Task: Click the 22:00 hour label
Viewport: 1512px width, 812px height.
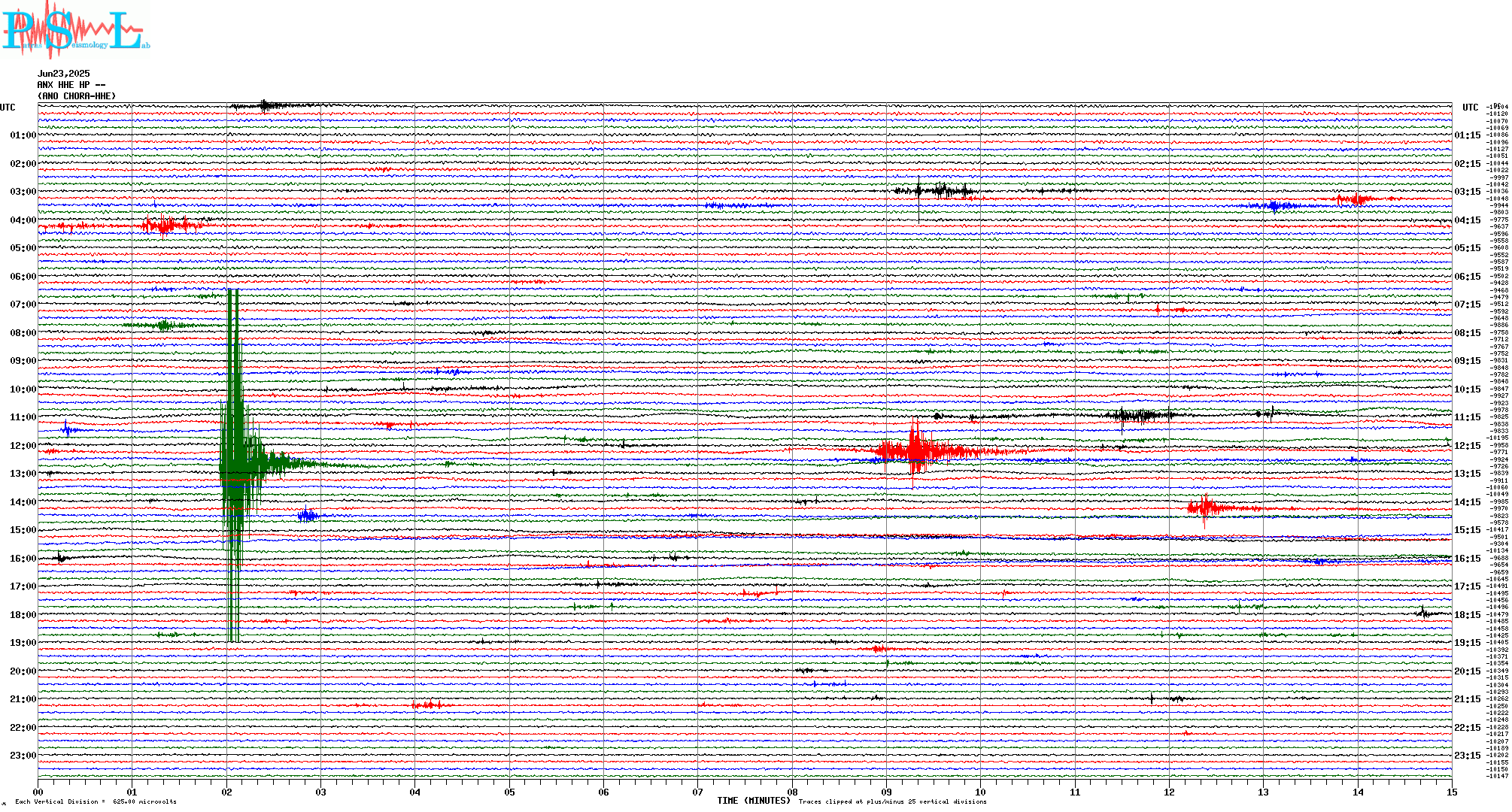Action: (23, 728)
